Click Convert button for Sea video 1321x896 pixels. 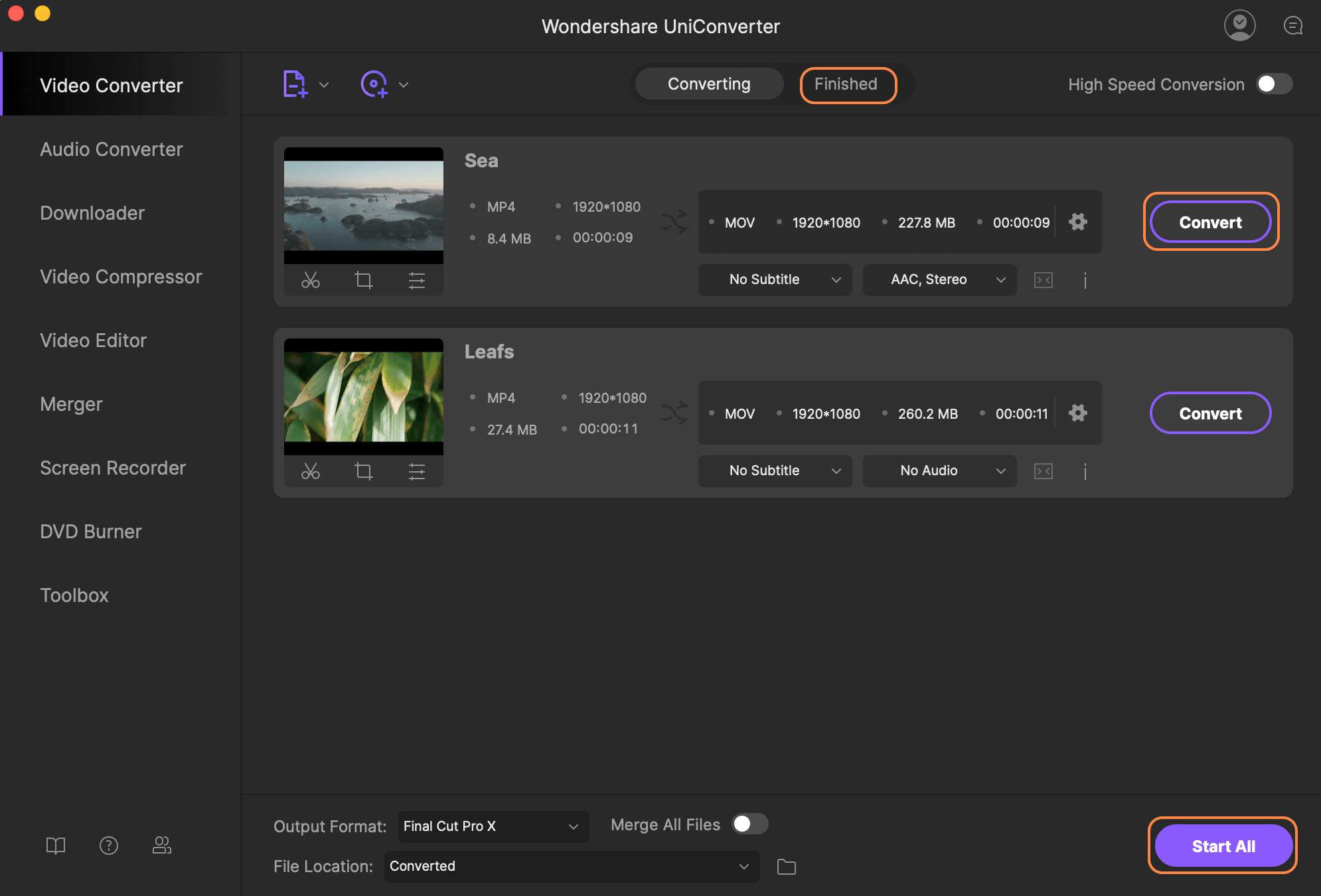(x=1210, y=221)
